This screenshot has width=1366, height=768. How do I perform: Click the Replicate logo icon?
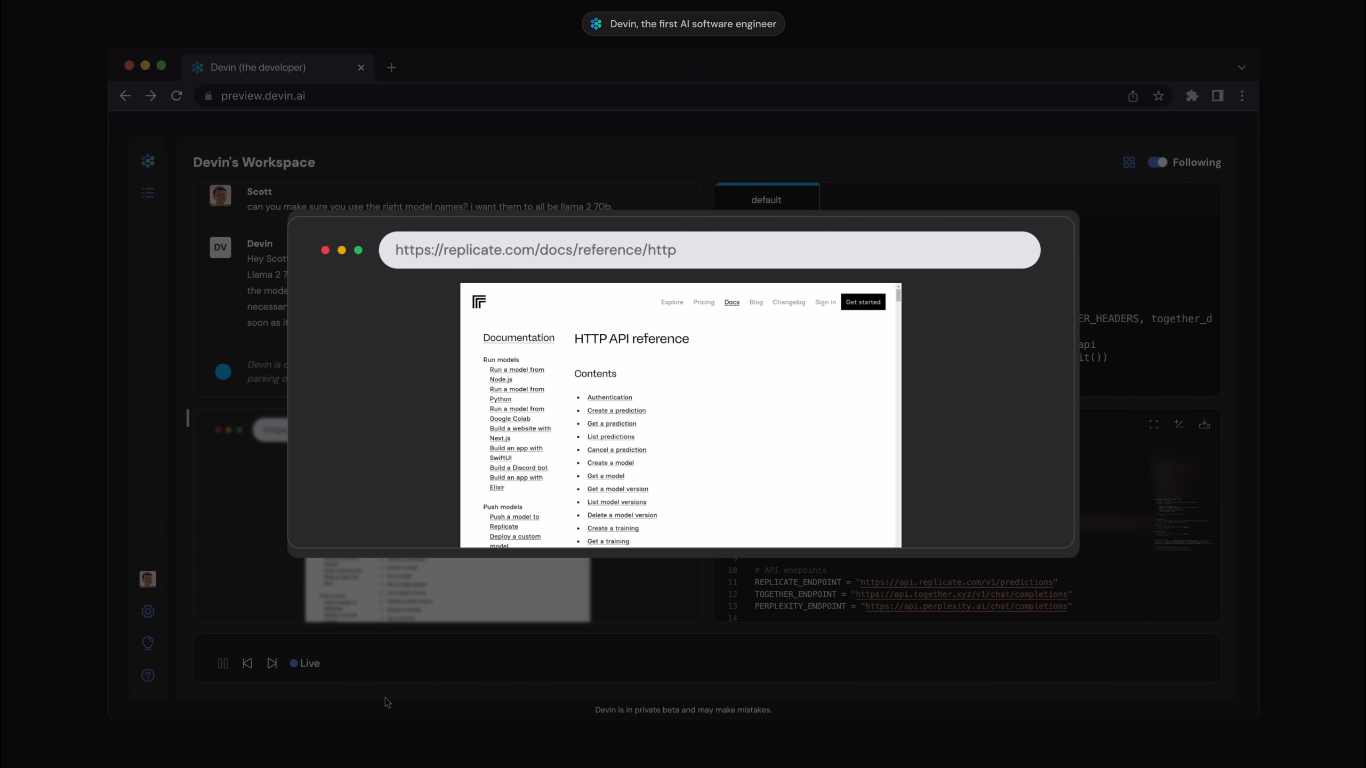pyautogui.click(x=479, y=302)
